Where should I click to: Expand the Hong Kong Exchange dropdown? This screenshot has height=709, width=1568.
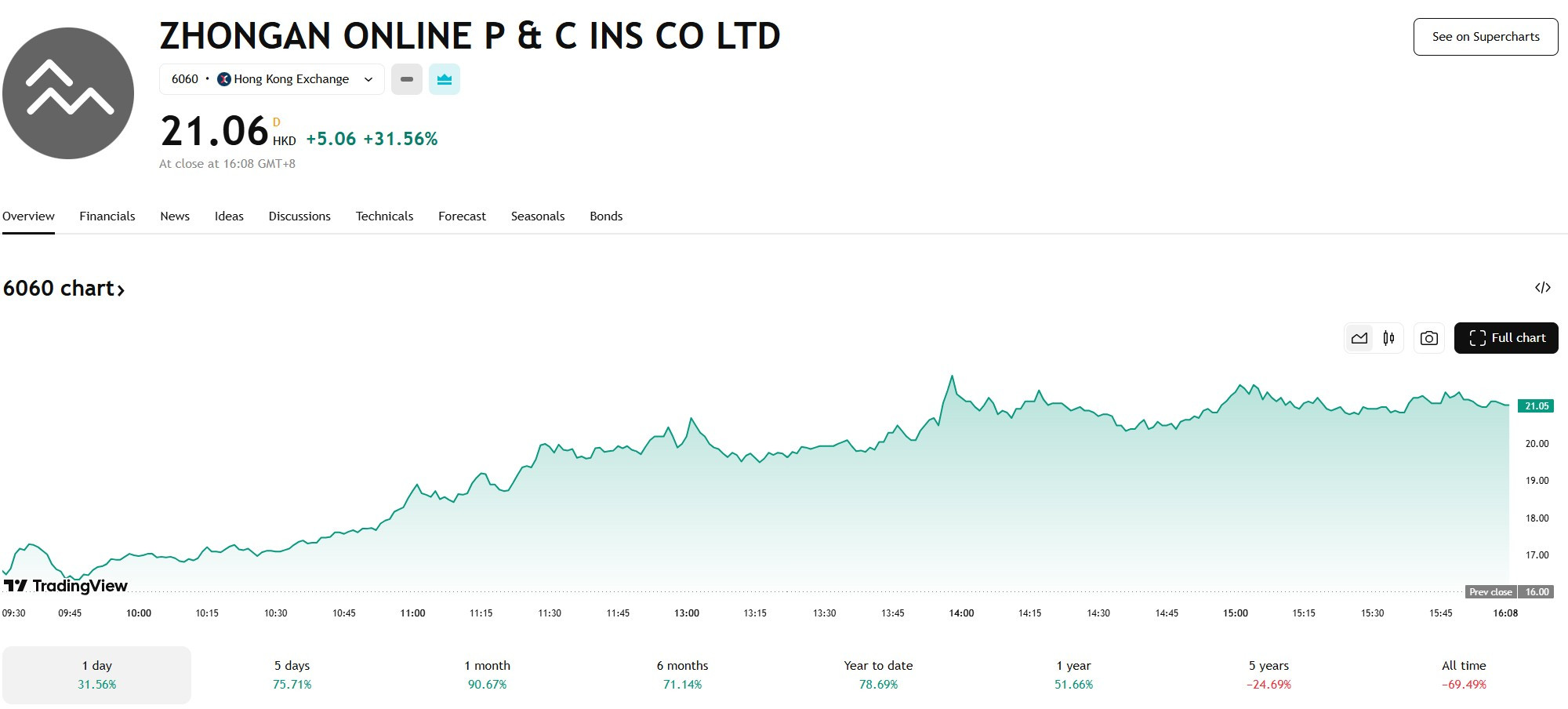[x=272, y=79]
